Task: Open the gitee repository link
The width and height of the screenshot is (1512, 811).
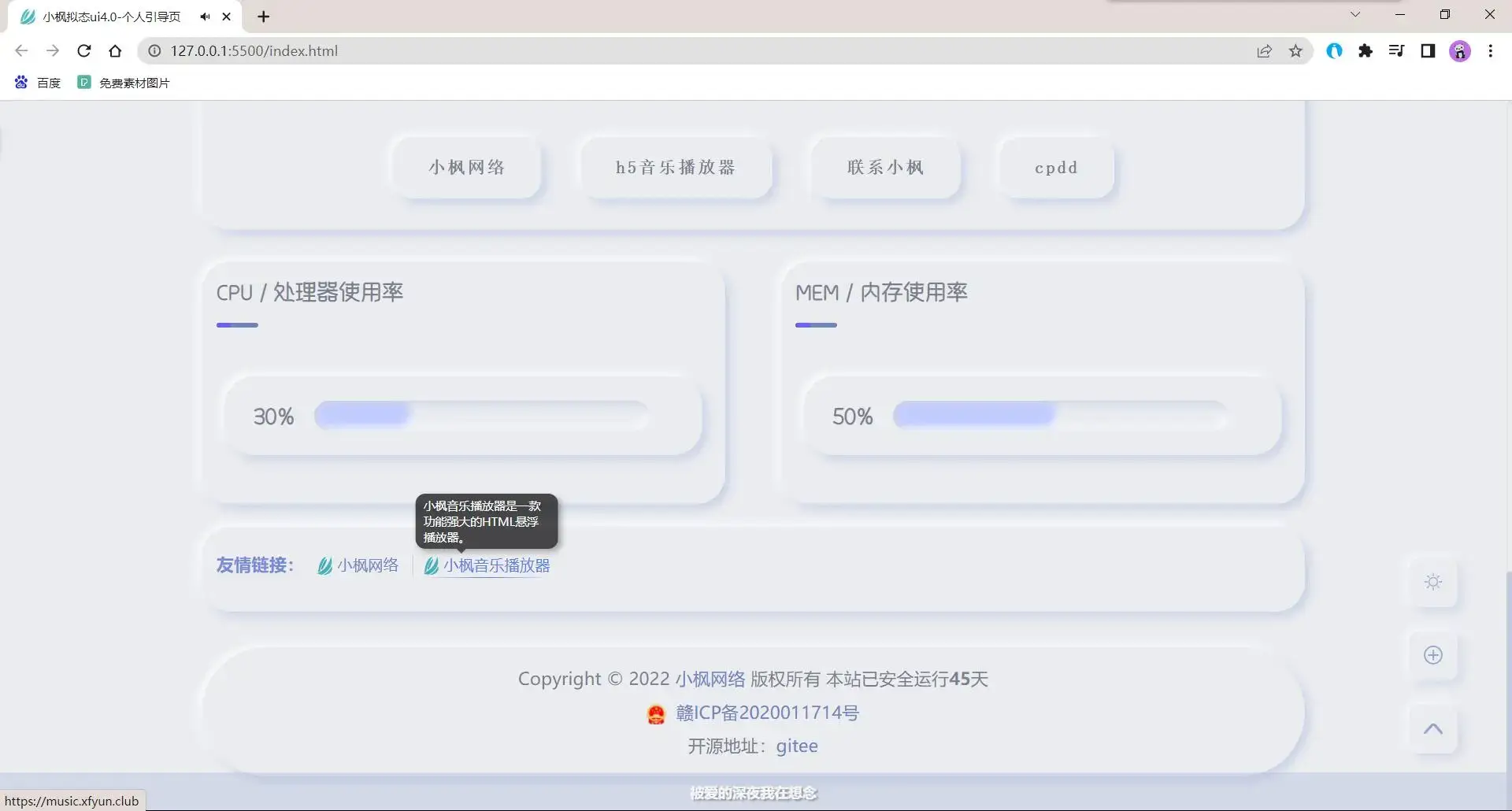Action: pos(797,746)
